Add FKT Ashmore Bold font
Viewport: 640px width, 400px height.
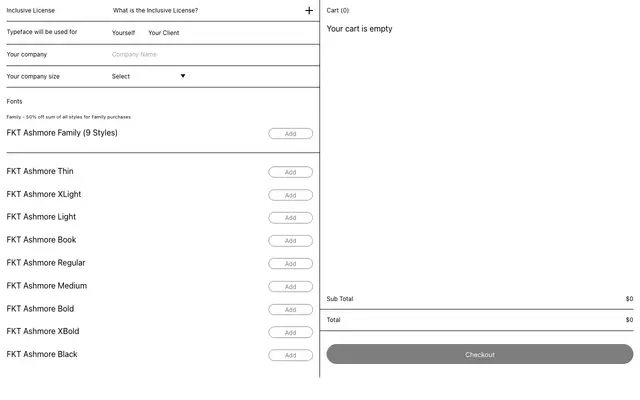(291, 309)
